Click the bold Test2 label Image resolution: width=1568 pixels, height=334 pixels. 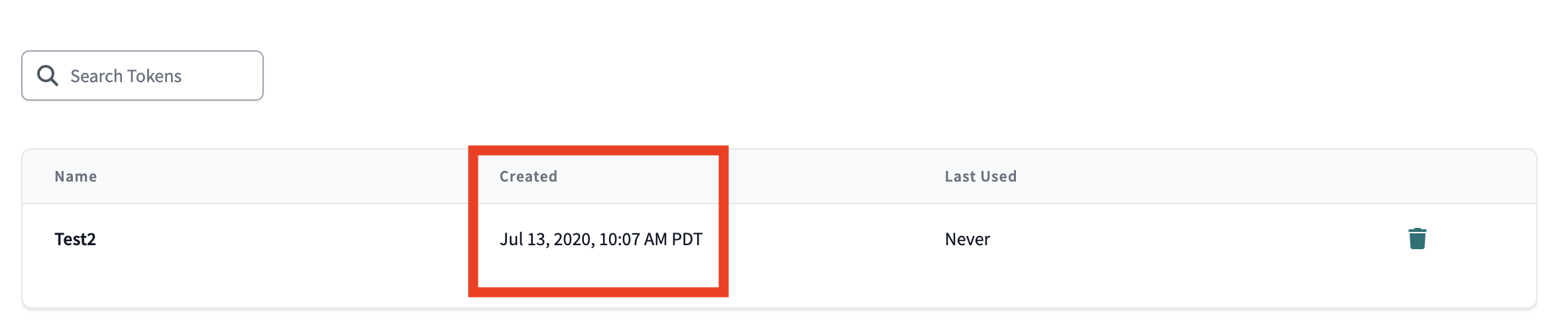75,239
